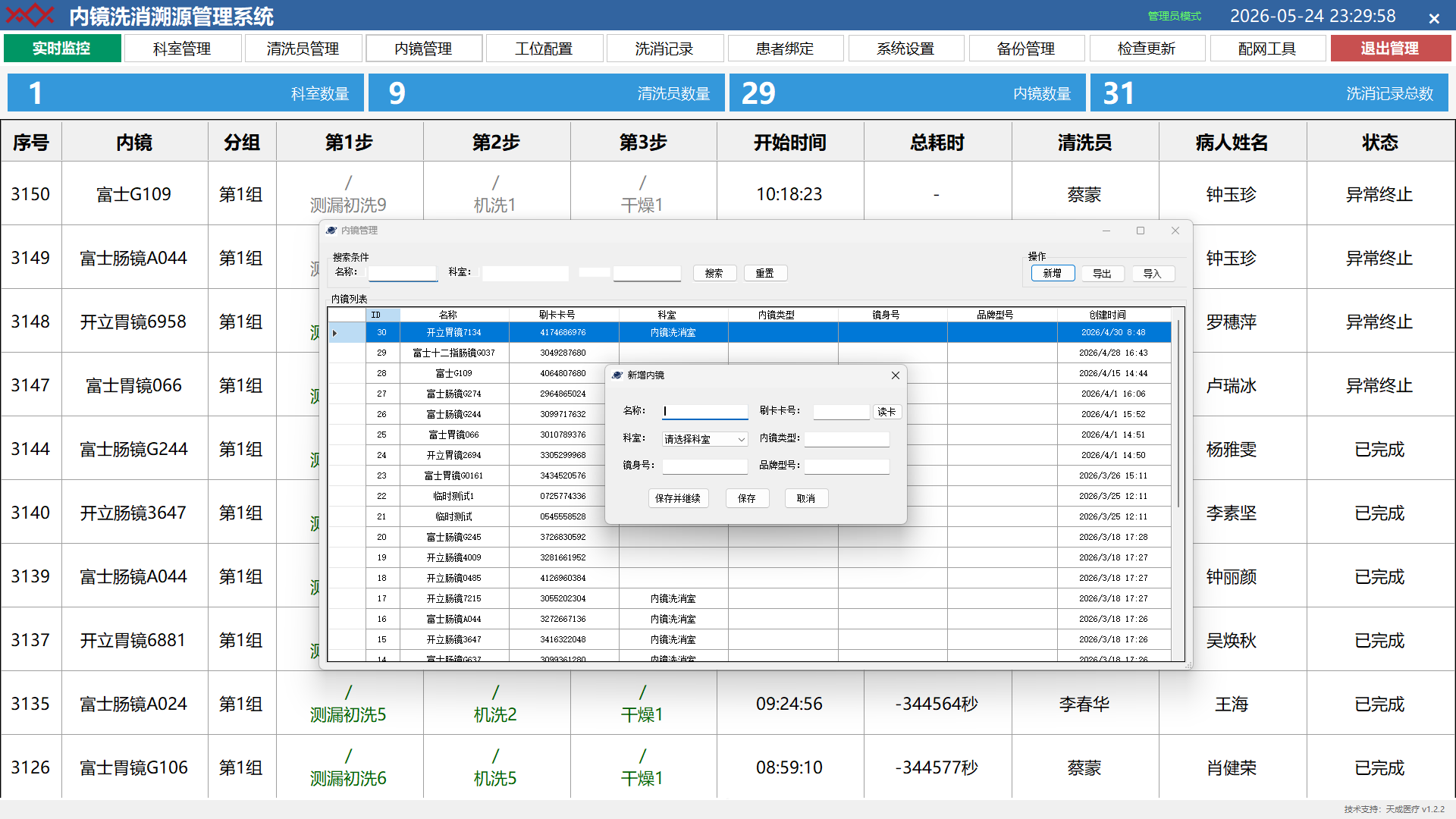Click the 新增 button in 操作
Screen dimensions: 1456x819
[x=1053, y=274]
